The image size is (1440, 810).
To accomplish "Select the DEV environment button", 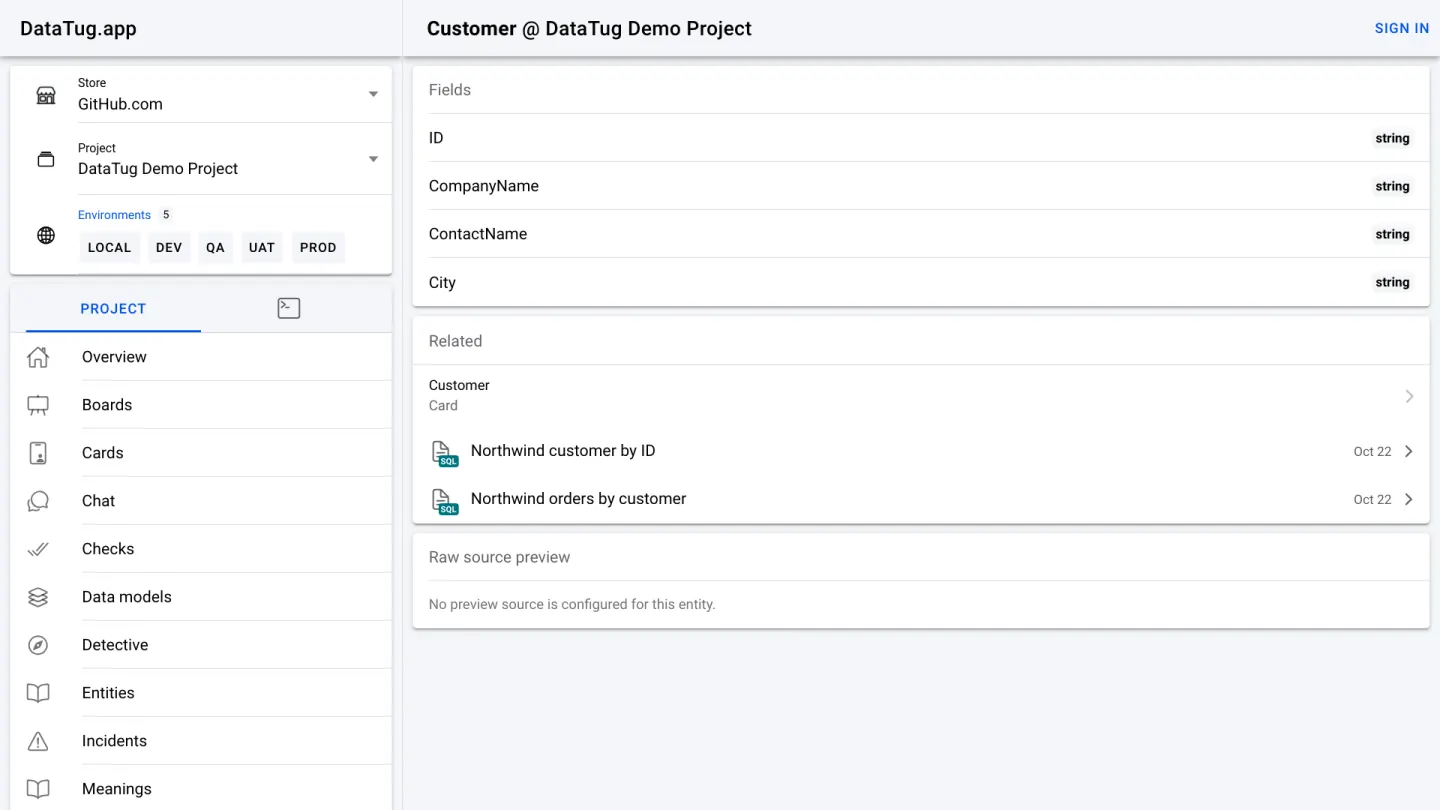I will click(169, 247).
